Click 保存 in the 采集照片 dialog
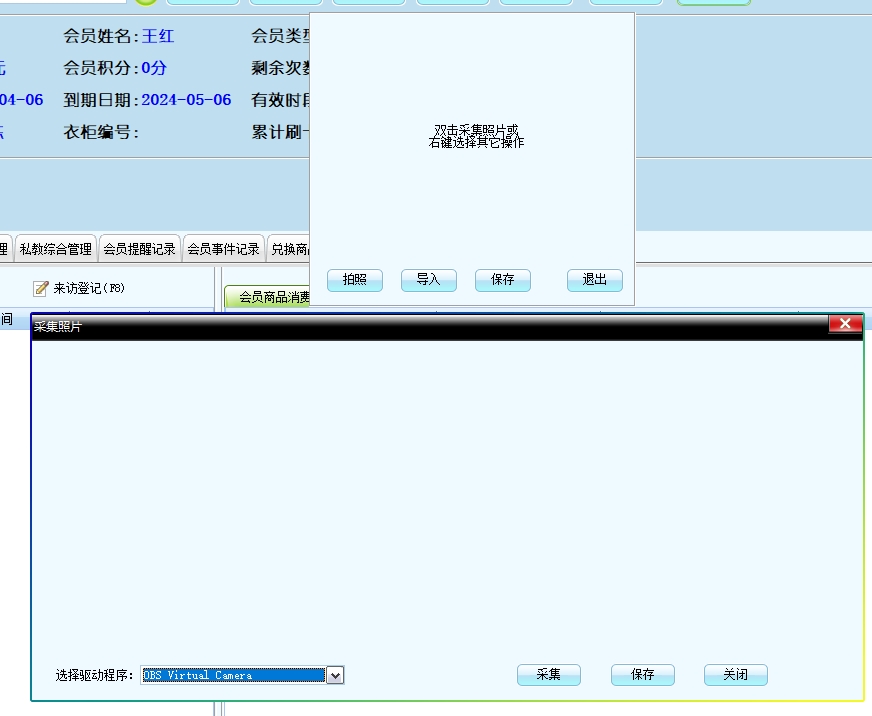 (x=642, y=675)
